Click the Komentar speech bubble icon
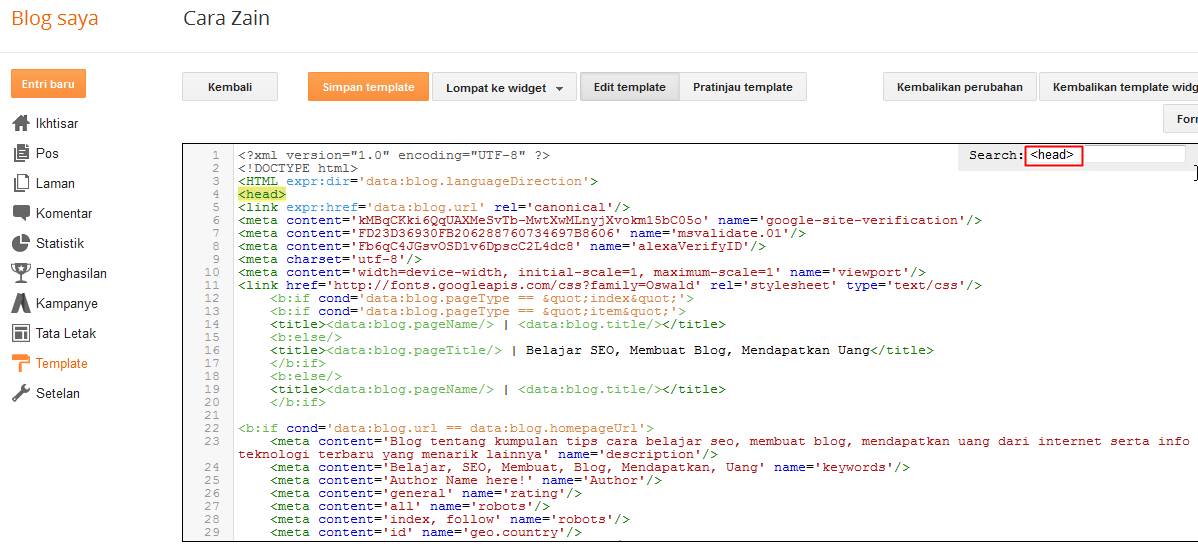The image size is (1198, 554). [20, 213]
